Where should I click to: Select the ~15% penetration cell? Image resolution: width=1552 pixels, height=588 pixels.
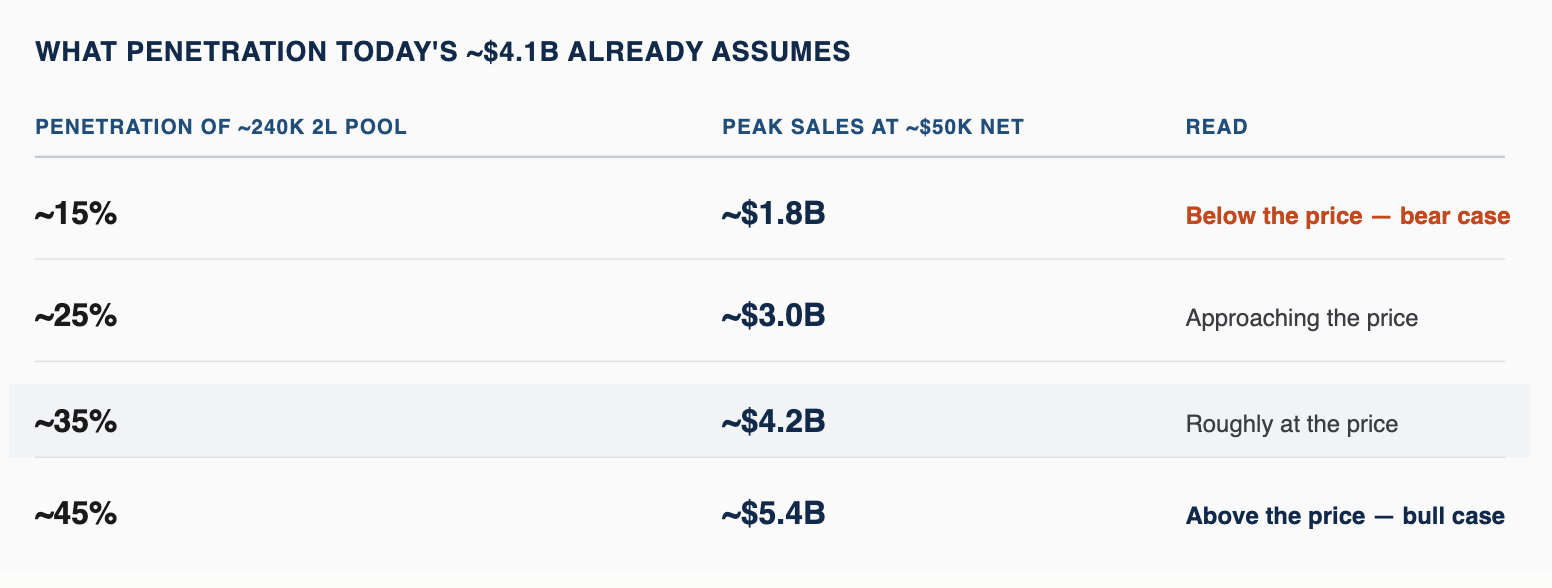(x=76, y=214)
